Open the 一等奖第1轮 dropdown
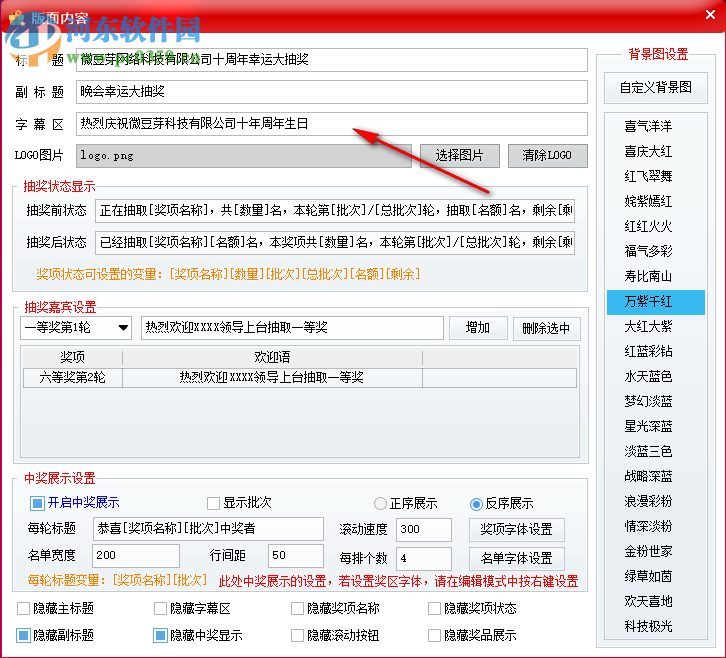The height and width of the screenshot is (658, 726). tap(76, 328)
